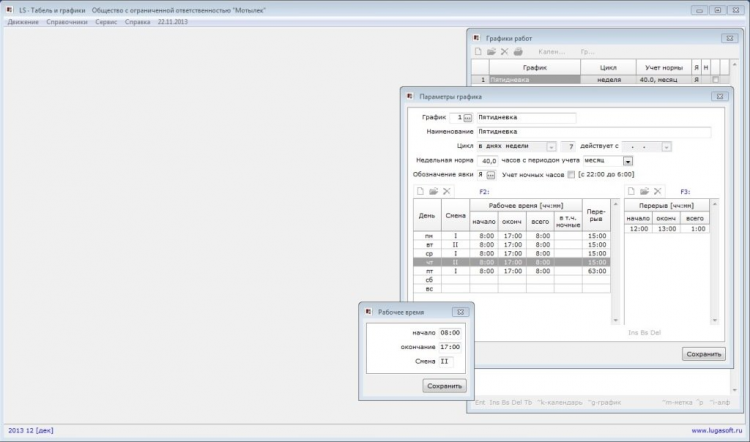Select пт row in work time table
The width and height of the screenshot is (750, 442).
(512, 271)
